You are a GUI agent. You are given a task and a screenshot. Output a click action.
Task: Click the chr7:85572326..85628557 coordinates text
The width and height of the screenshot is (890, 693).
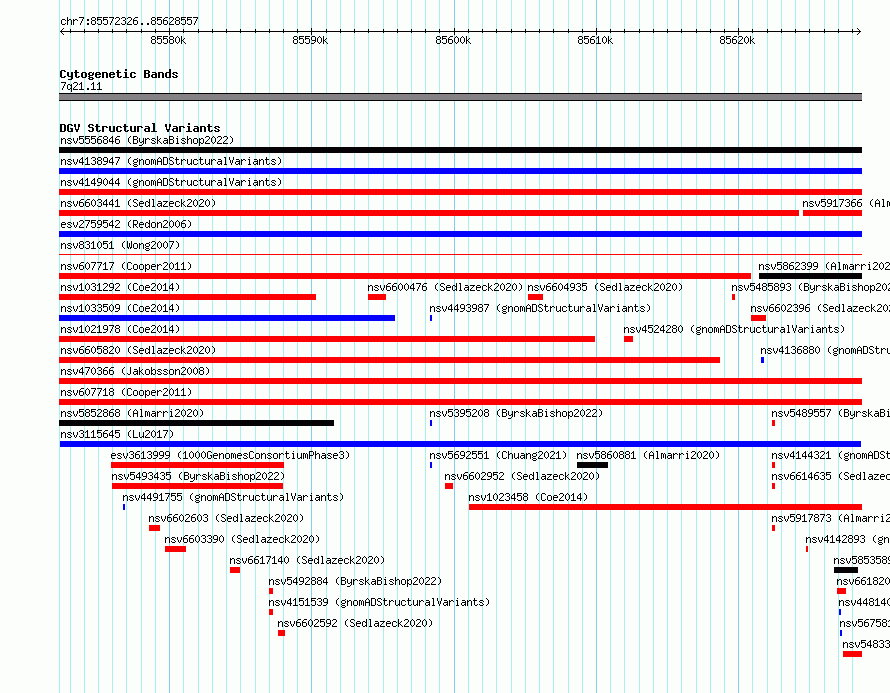(129, 21)
